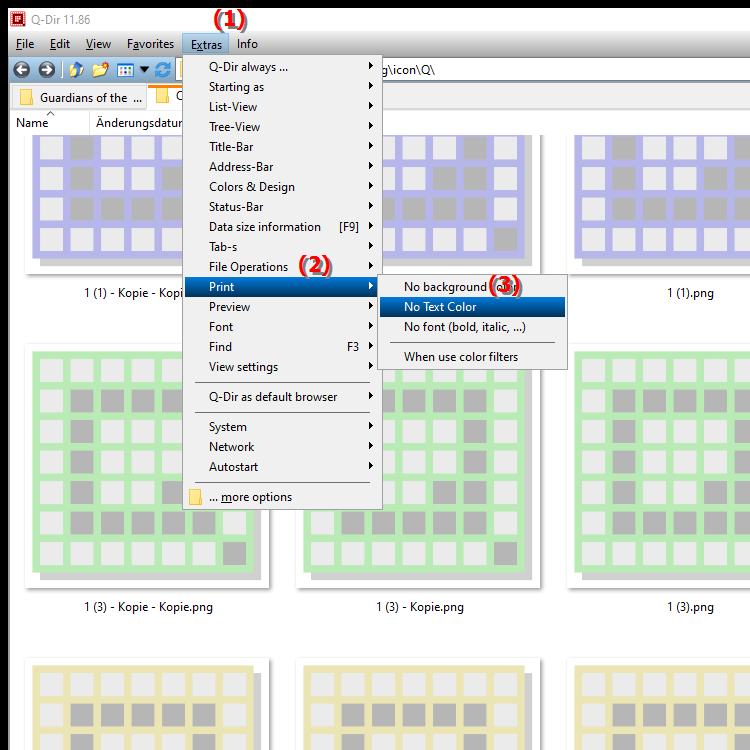Click the Back navigation arrow icon

(x=22, y=70)
